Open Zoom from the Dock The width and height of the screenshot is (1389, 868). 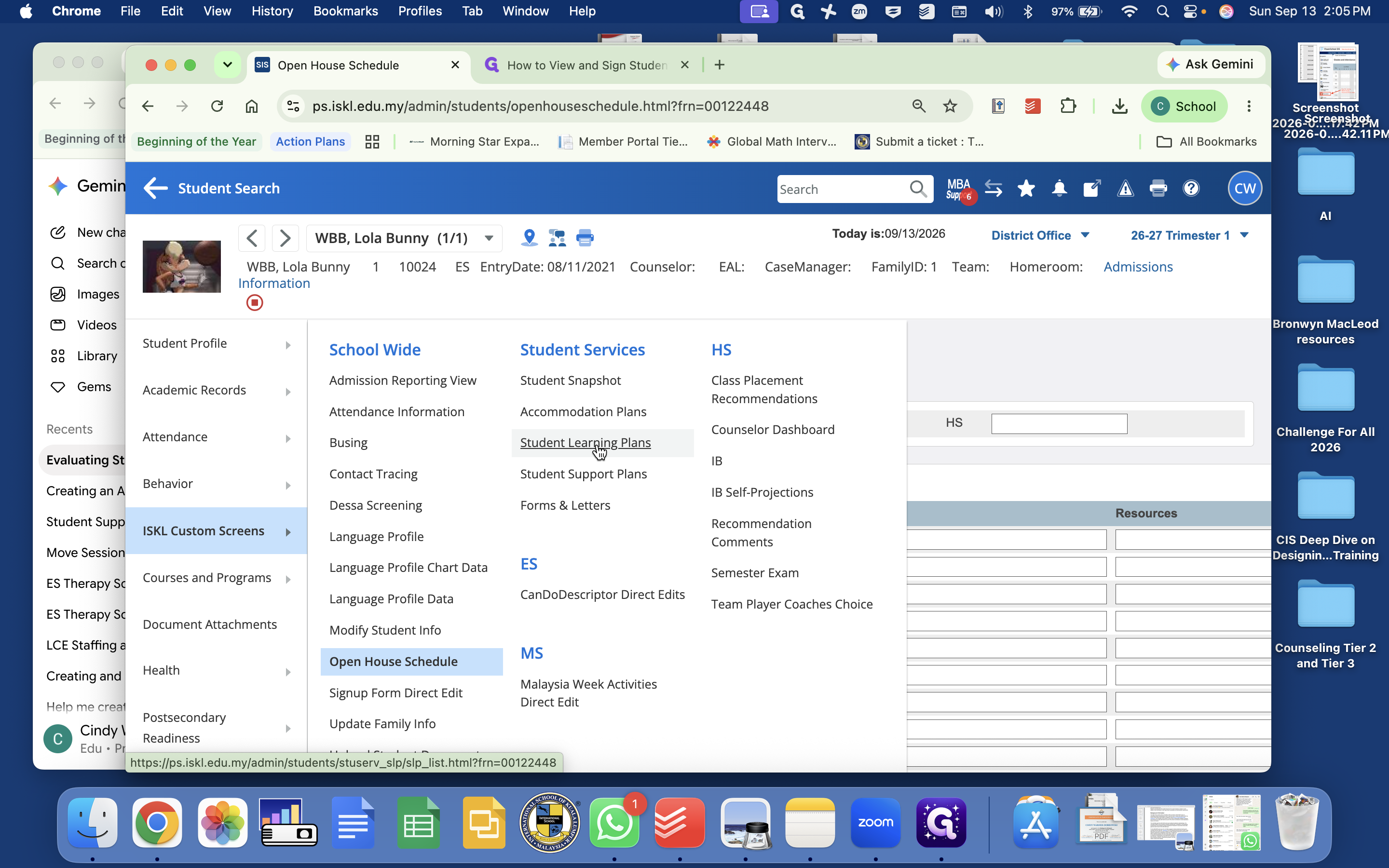click(x=875, y=822)
